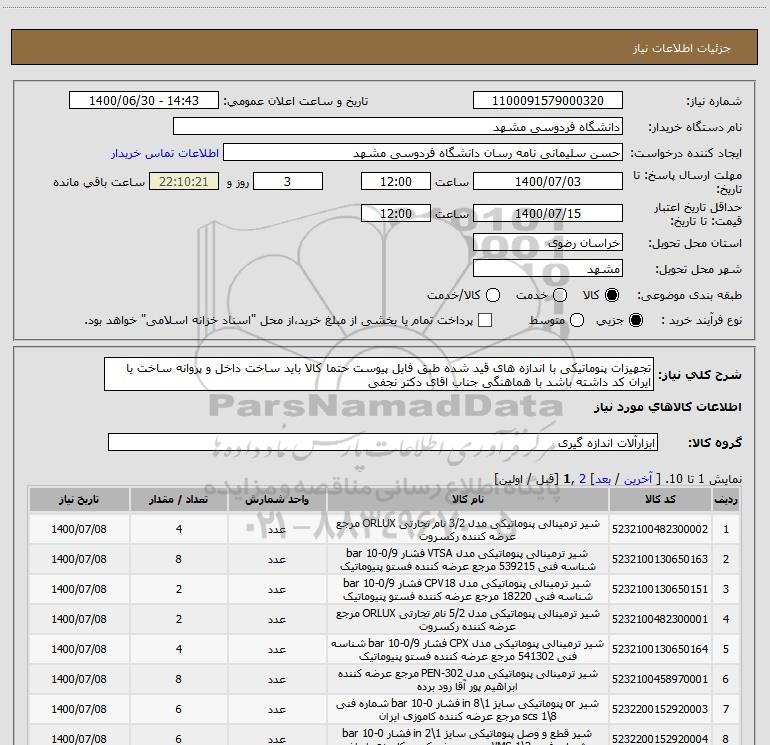Click the days remaining field showing 3

288,181
